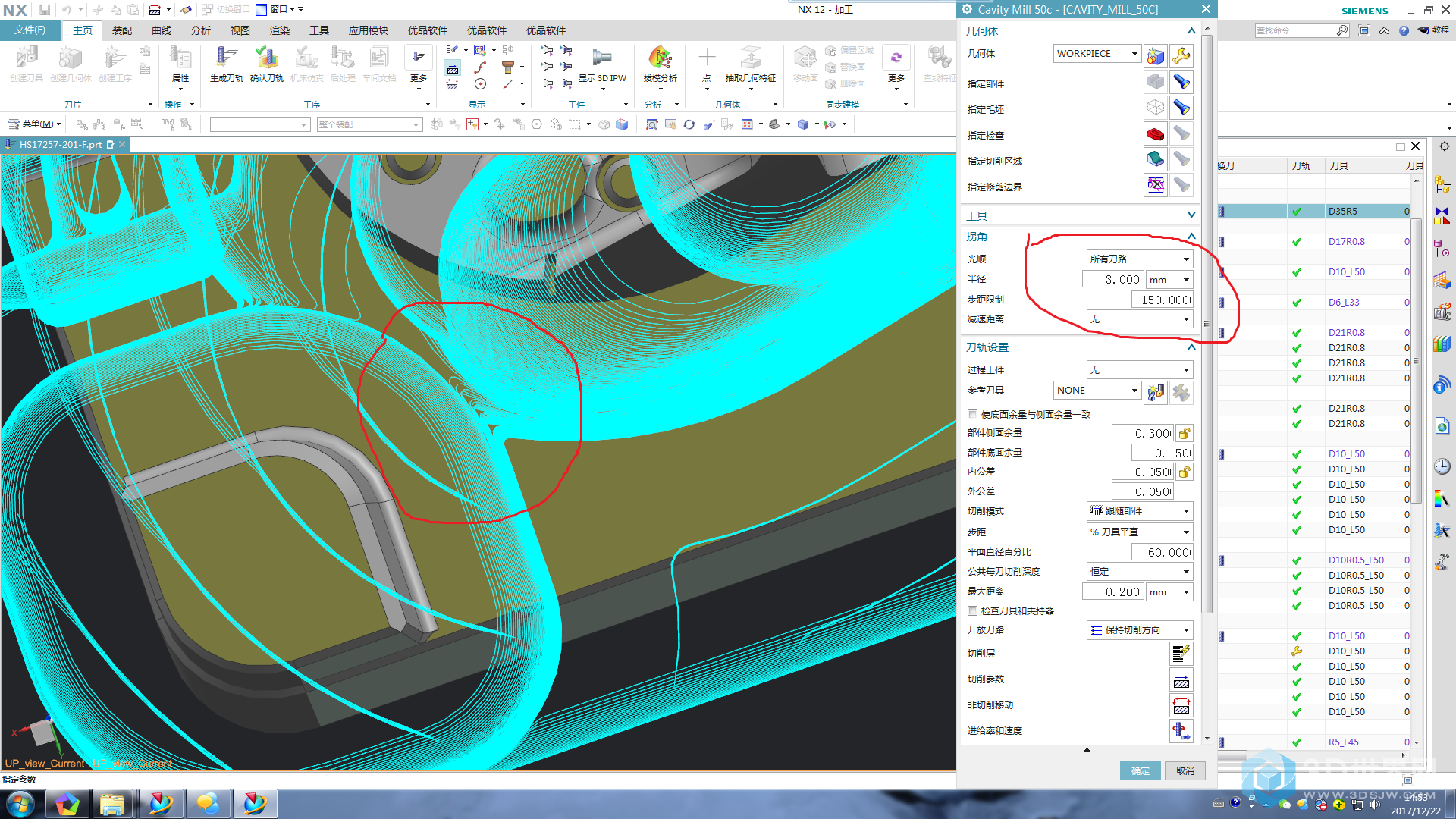Toggle the lock next to 内公差

(1185, 472)
